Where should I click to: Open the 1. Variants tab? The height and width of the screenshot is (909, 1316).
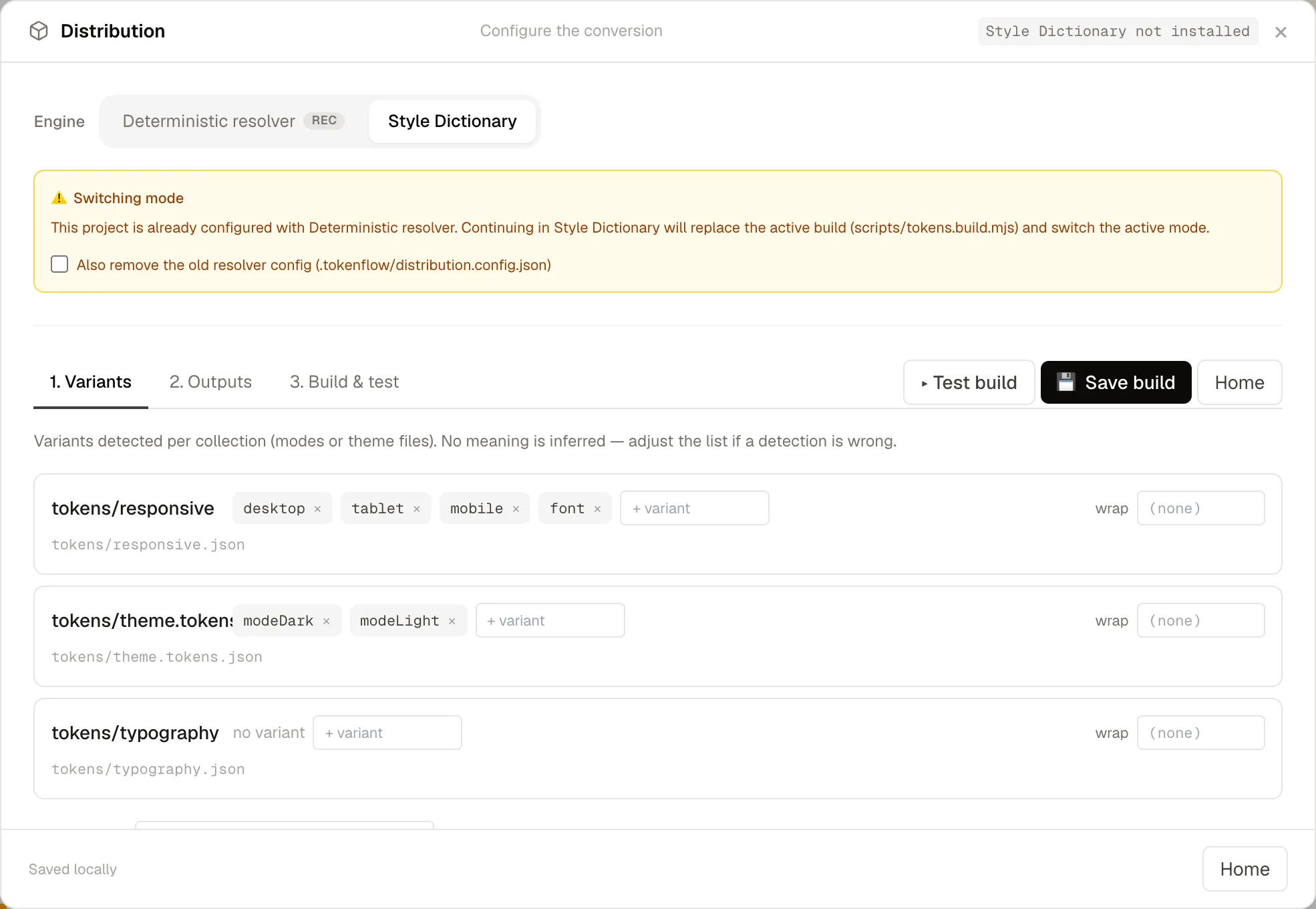coord(91,382)
